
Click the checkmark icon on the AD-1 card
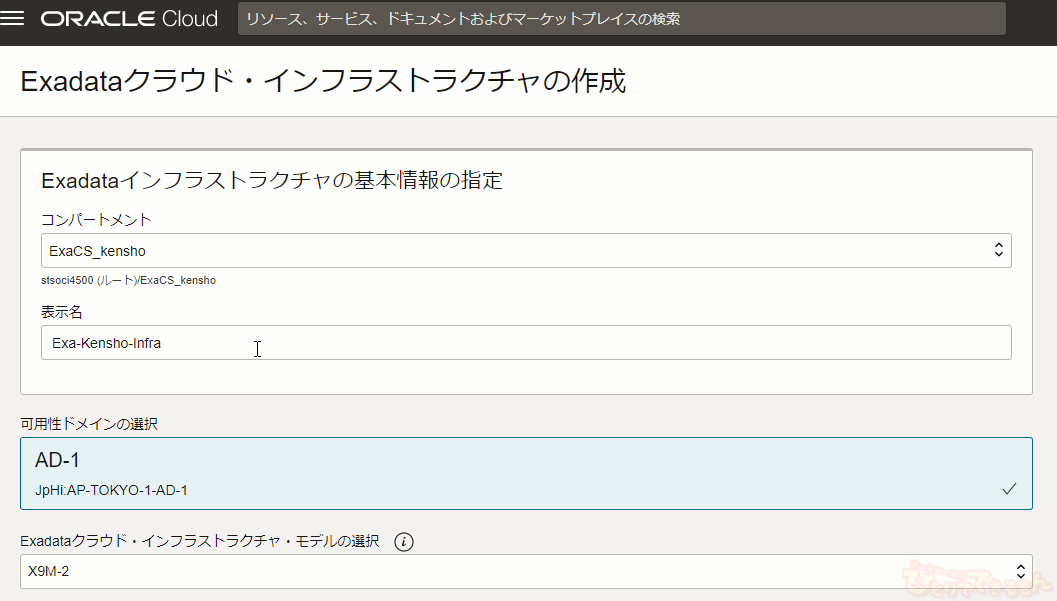[1010, 489]
